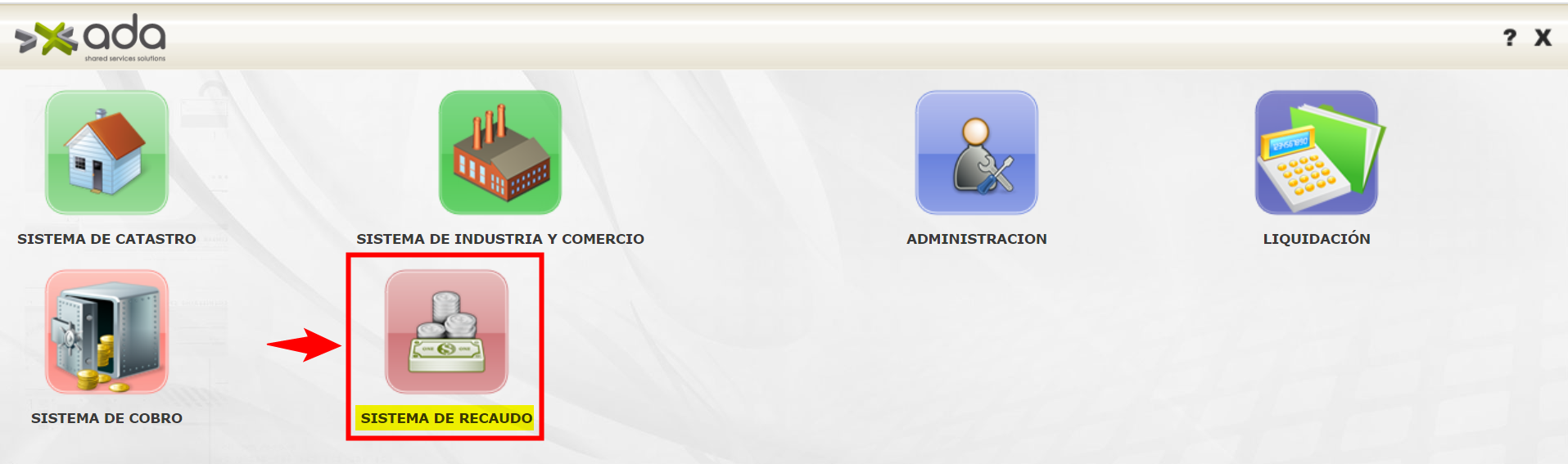Viewport: 1568px width, 464px height.
Task: Choose the LIQUIDACIÓN text label
Action: pyautogui.click(x=1317, y=238)
